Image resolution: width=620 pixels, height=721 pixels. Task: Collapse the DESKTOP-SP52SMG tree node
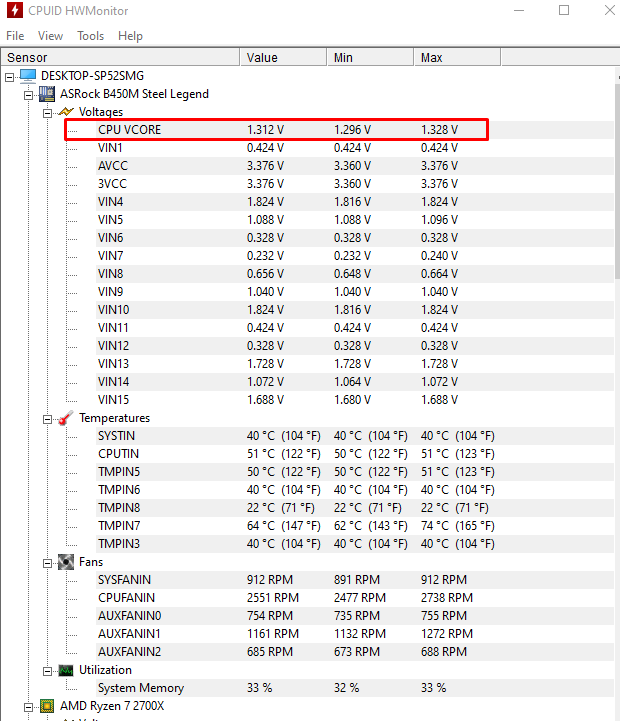(9, 78)
